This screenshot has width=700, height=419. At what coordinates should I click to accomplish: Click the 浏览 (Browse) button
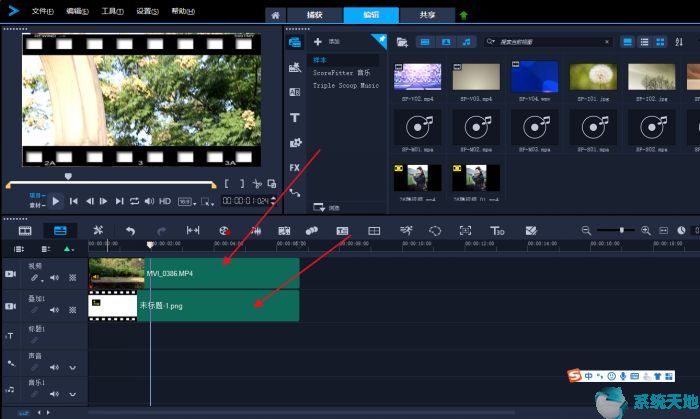326,207
